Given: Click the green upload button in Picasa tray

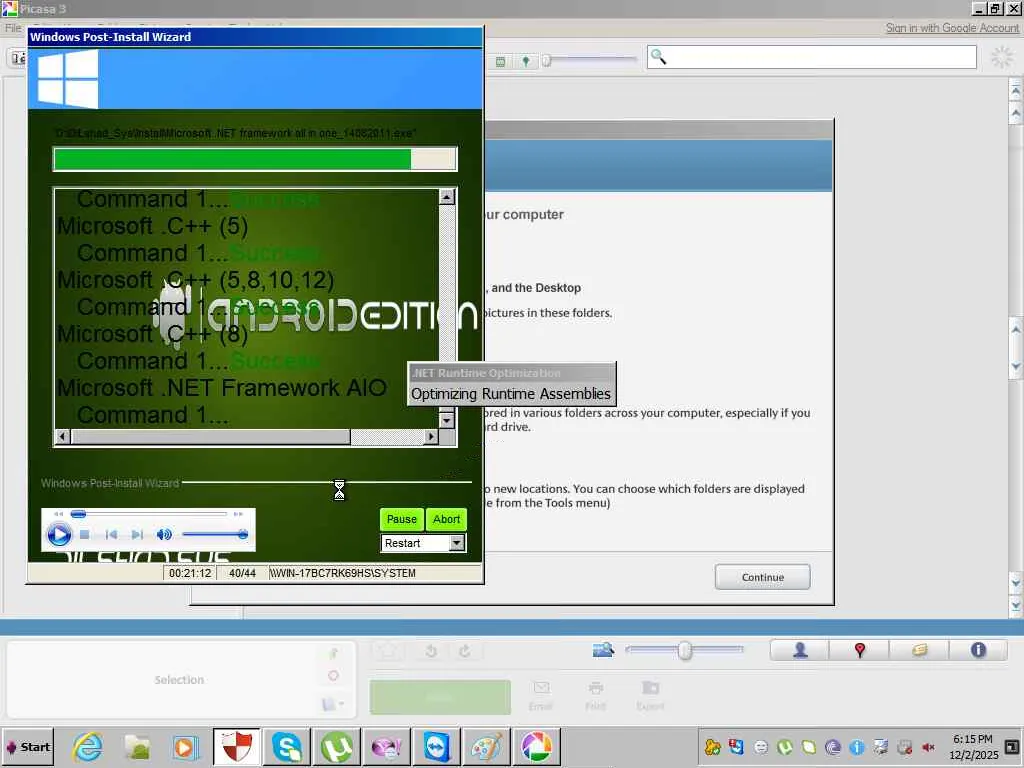Looking at the screenshot, I should coord(440,697).
